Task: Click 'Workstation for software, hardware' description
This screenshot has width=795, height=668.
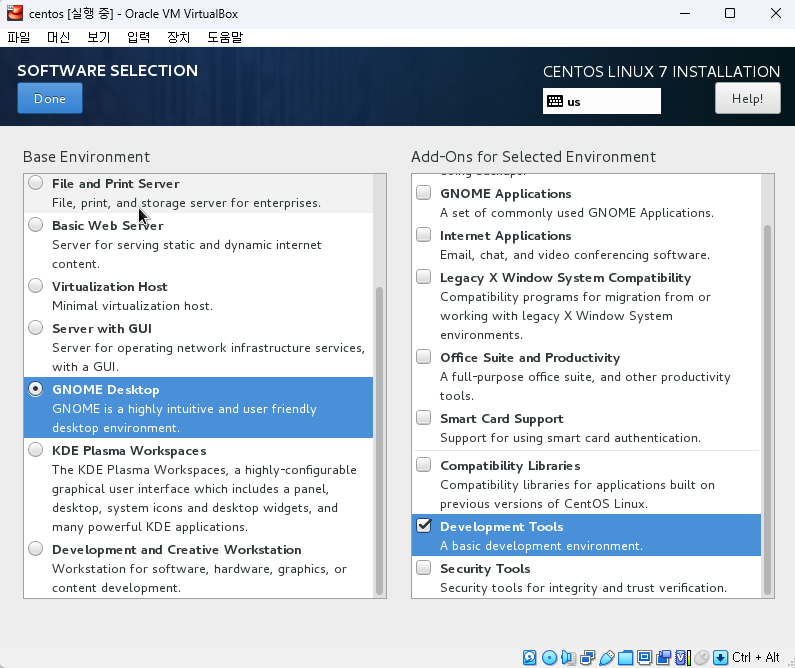Action: [199, 578]
